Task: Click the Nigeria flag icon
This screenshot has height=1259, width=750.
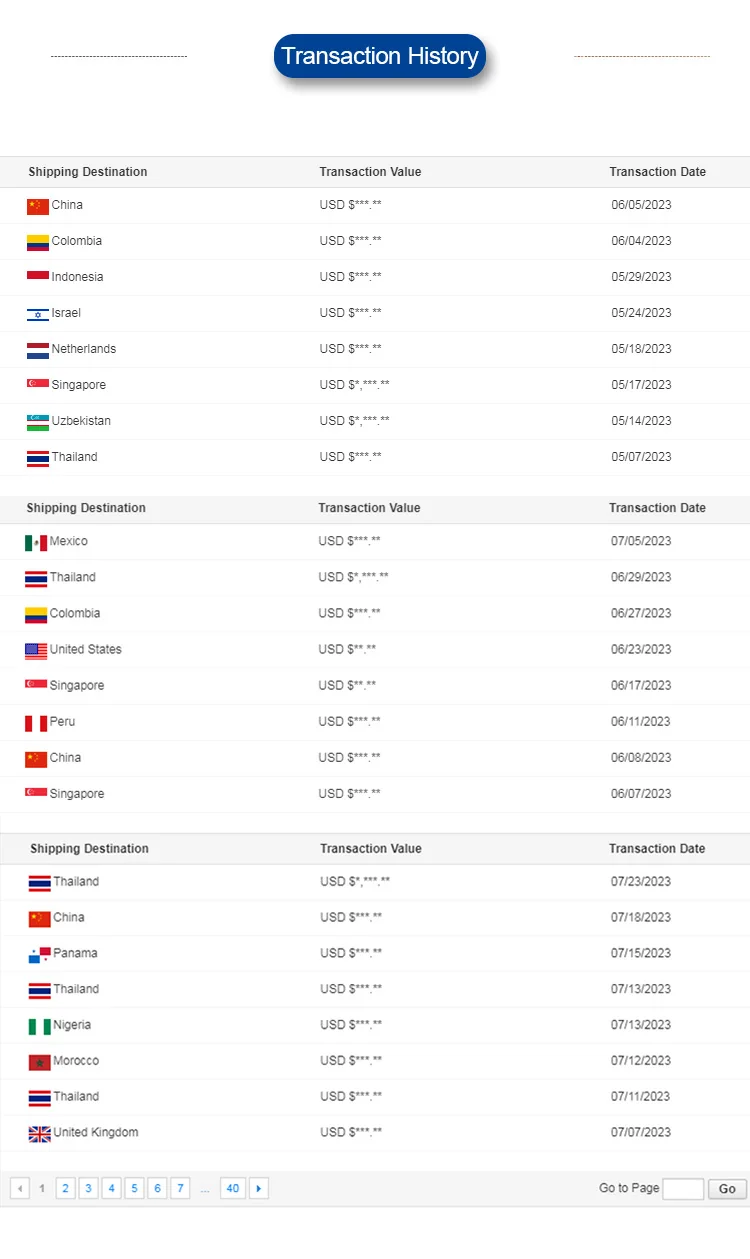Action: [40, 1026]
